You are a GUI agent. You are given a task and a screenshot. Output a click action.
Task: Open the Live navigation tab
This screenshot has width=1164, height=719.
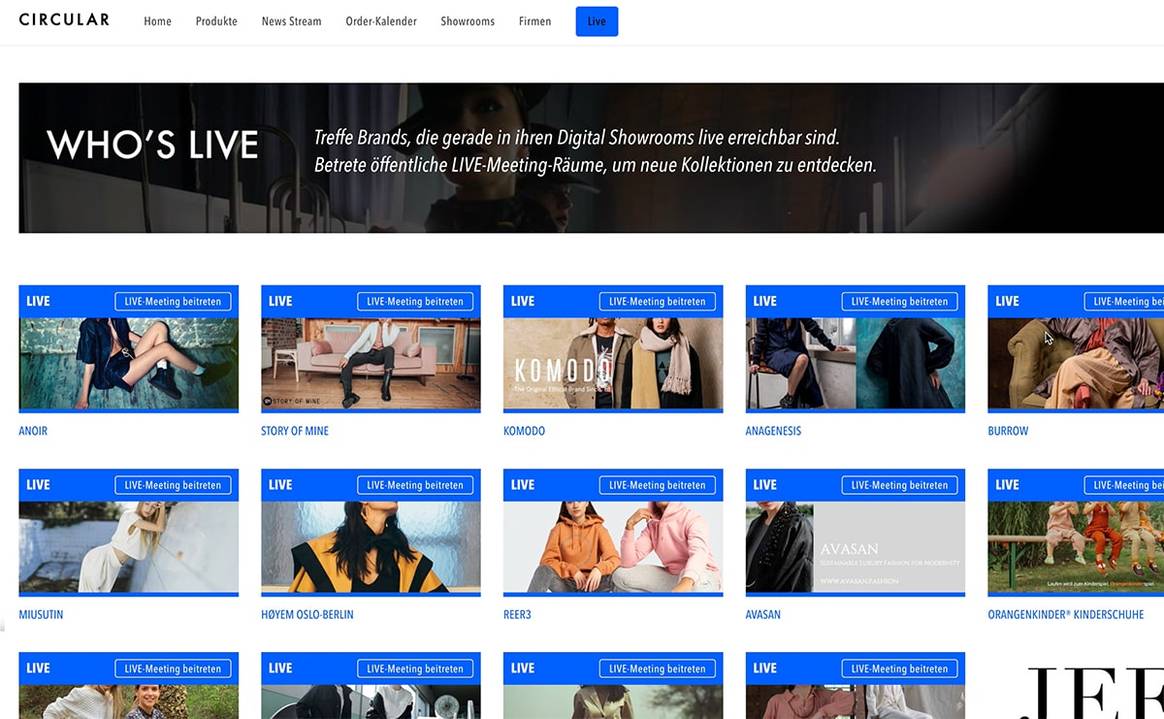click(596, 20)
